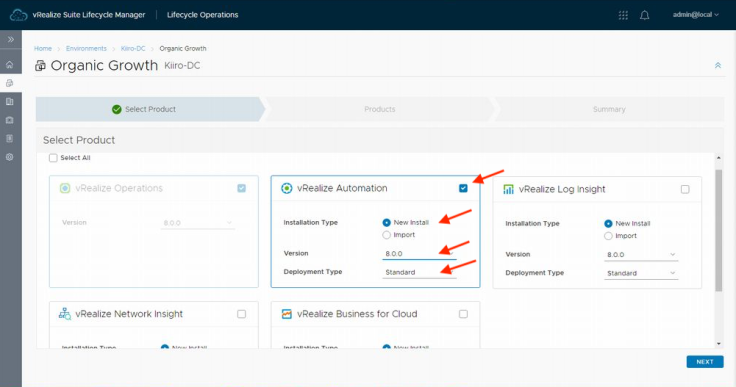The image size is (736, 387).
Task: Expand the sidebar with double chevron icon
Action: click(10, 40)
